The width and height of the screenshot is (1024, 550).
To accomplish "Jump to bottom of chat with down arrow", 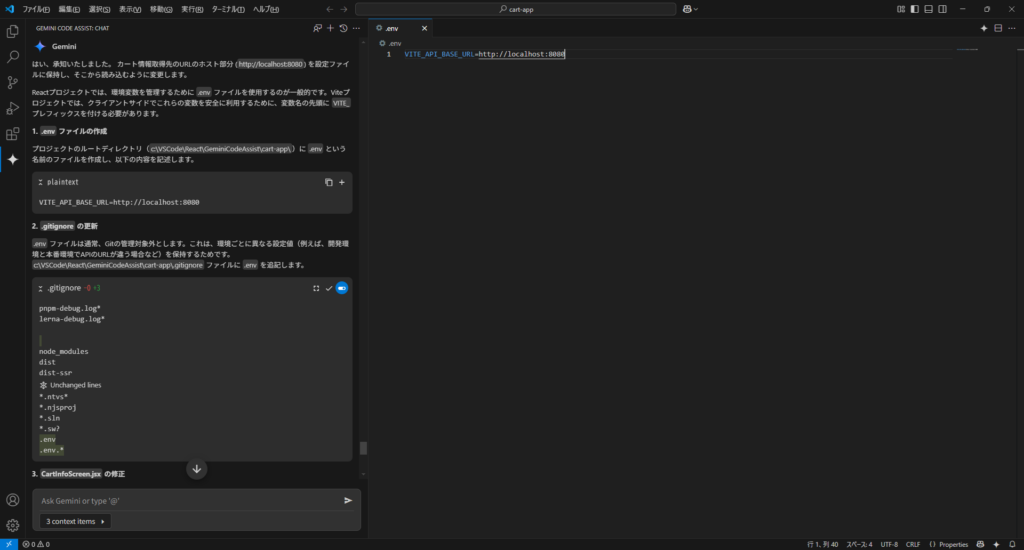I will (x=197, y=469).
